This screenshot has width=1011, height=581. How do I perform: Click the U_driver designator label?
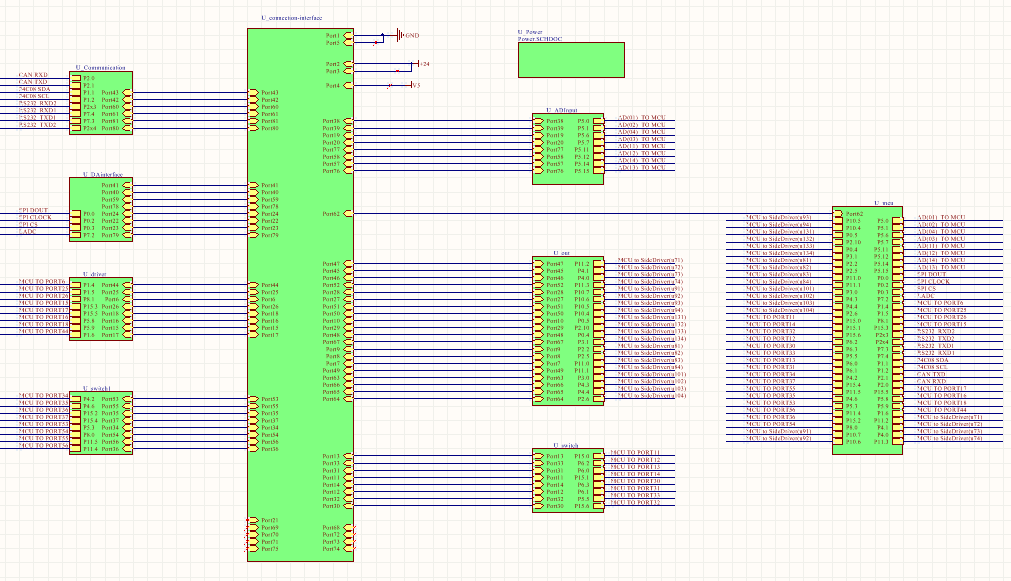[x=95, y=274]
